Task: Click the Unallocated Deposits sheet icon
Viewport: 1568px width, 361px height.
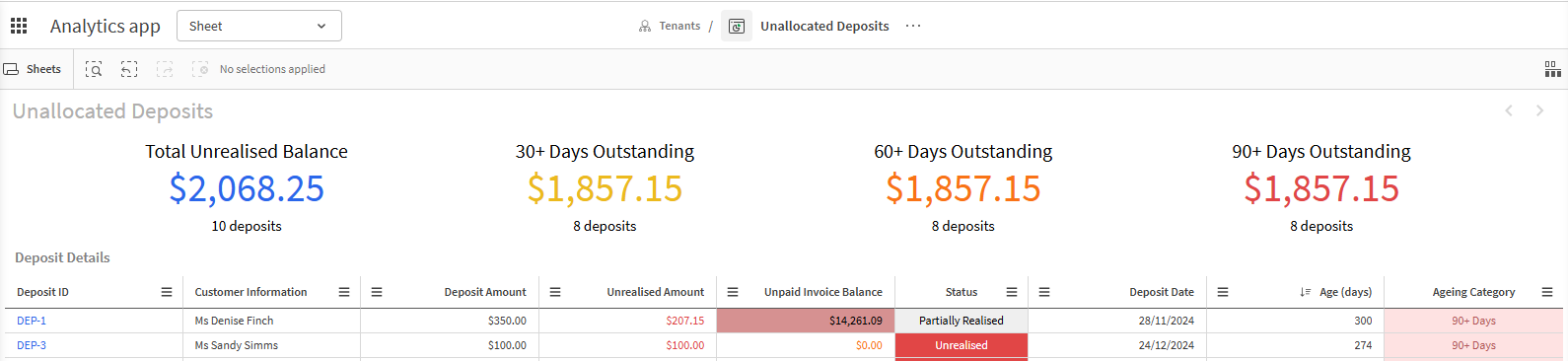Action: [737, 26]
